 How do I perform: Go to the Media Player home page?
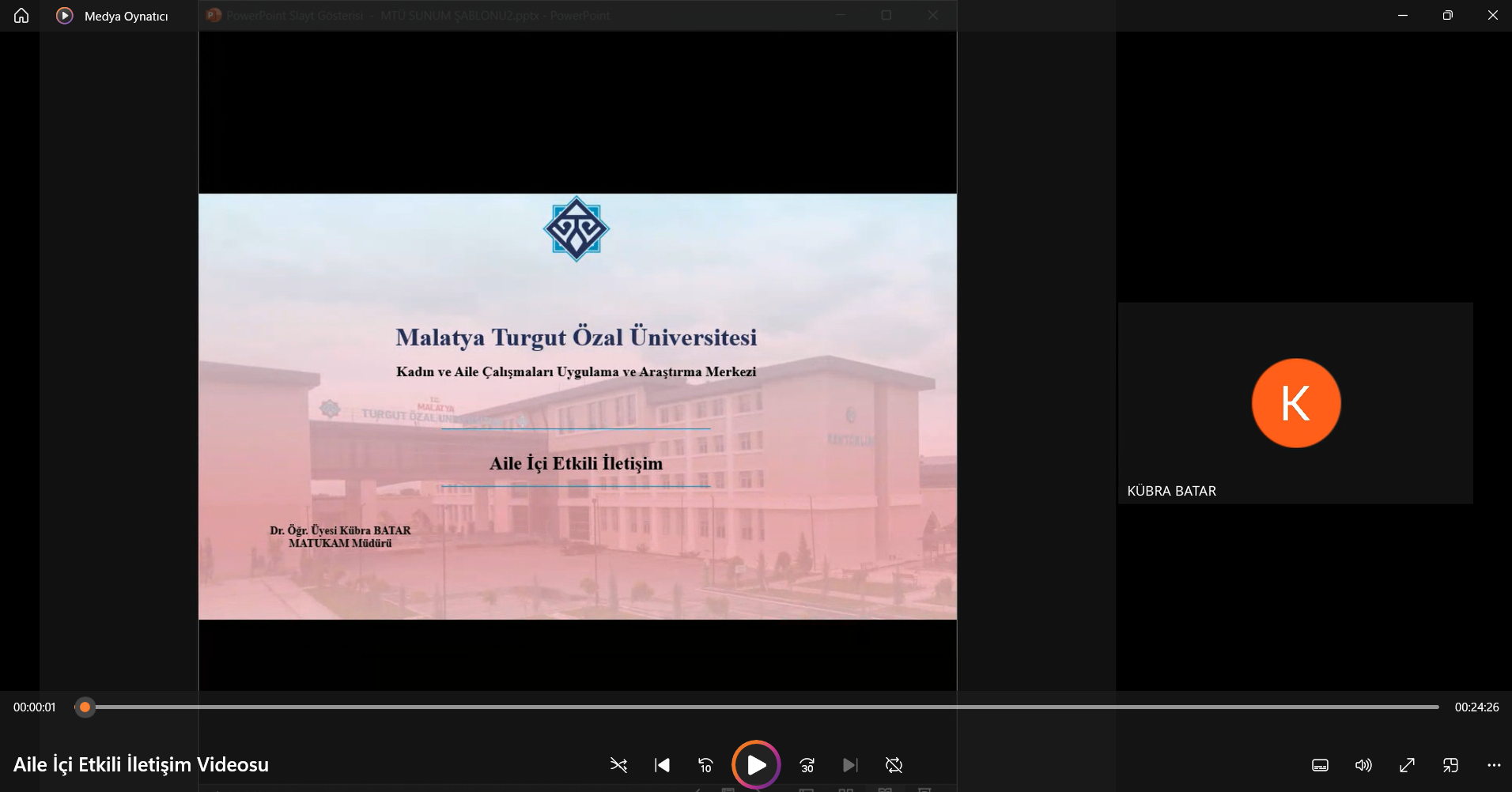click(x=21, y=16)
